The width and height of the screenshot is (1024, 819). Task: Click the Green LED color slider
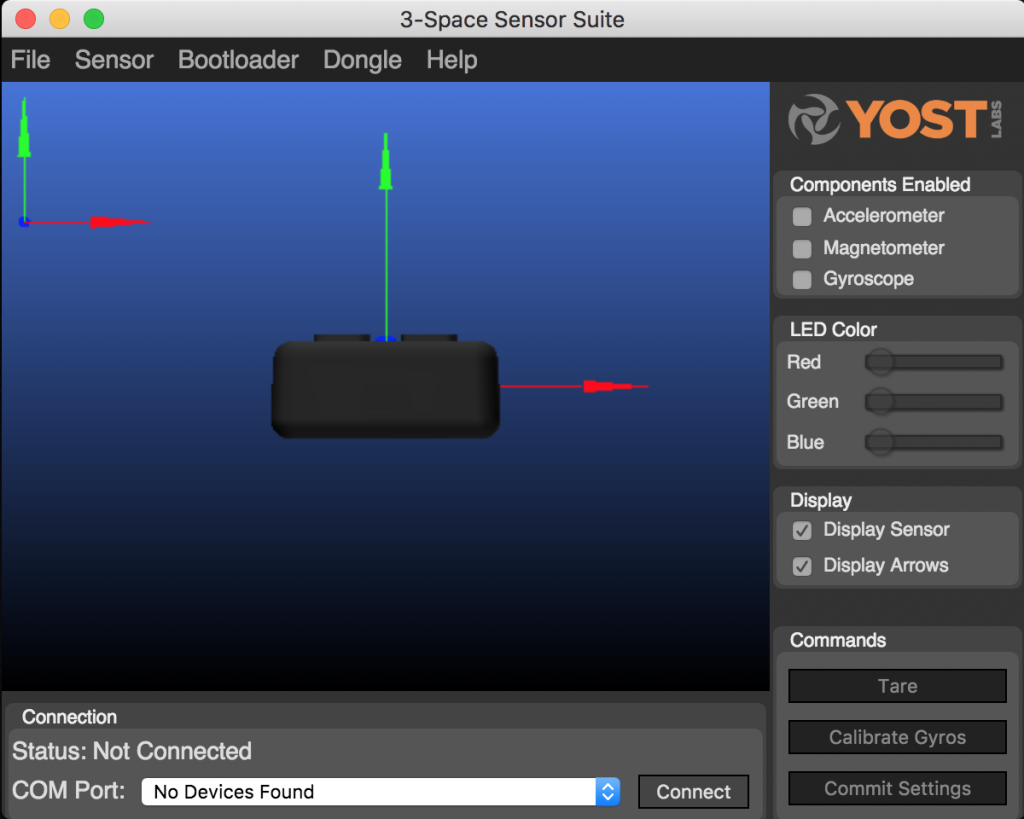click(934, 402)
